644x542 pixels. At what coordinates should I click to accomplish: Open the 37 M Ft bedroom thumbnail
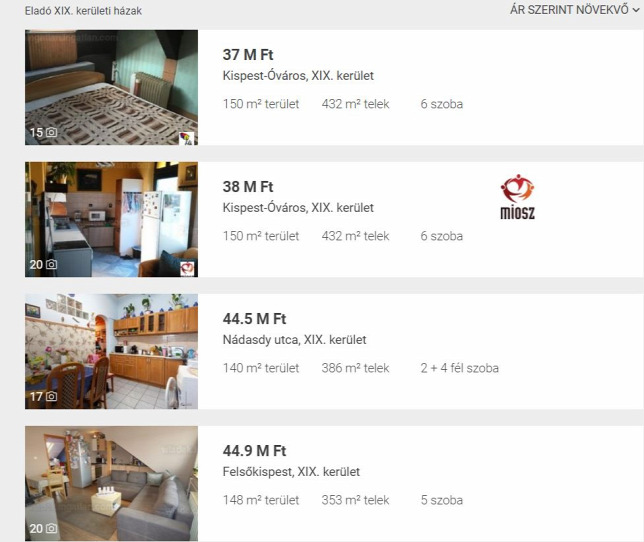tap(111, 87)
